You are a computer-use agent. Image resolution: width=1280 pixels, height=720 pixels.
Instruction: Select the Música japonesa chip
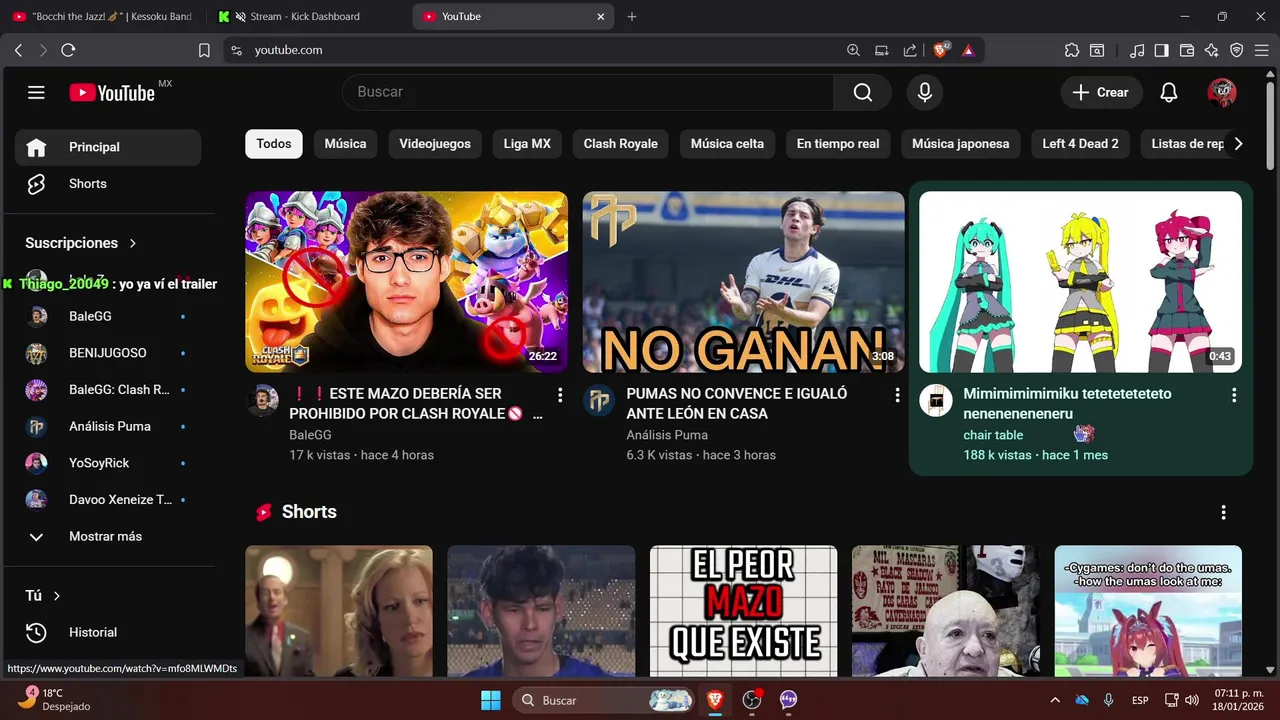[961, 144]
